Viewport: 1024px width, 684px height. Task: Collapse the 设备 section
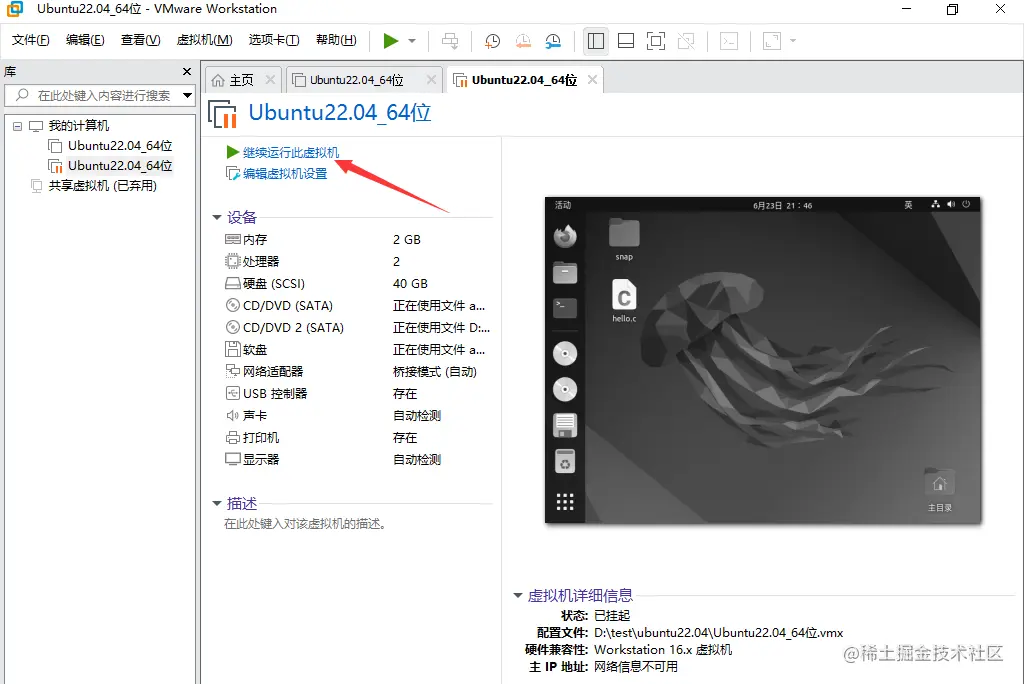coord(217,218)
